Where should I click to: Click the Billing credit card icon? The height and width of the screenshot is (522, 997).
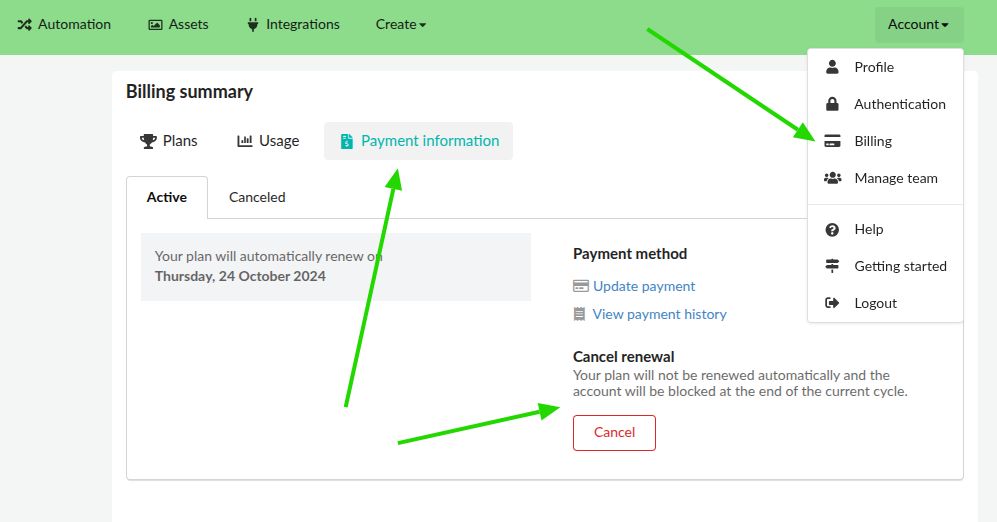pyautogui.click(x=832, y=141)
